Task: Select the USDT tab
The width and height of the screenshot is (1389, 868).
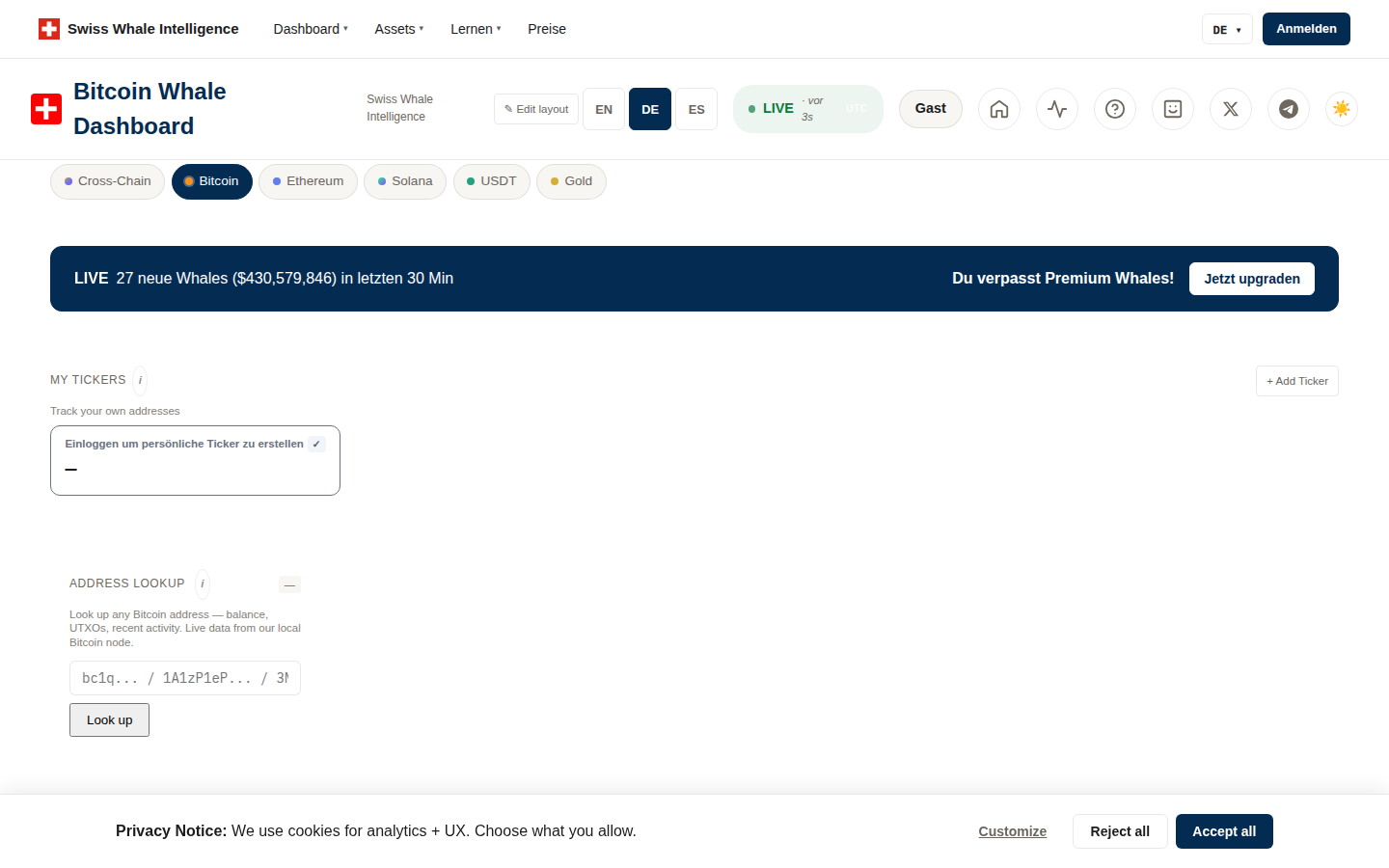Action: click(x=492, y=181)
